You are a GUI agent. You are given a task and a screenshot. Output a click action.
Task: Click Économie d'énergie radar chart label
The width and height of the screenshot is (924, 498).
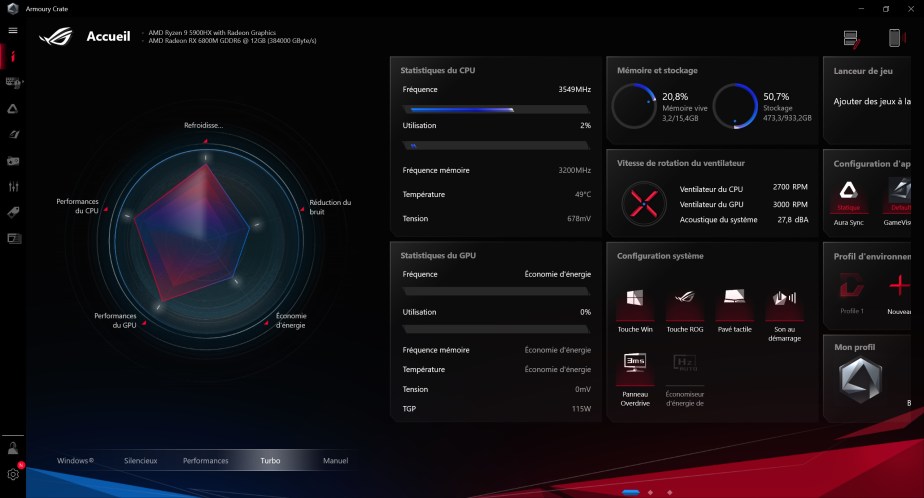coord(291,321)
